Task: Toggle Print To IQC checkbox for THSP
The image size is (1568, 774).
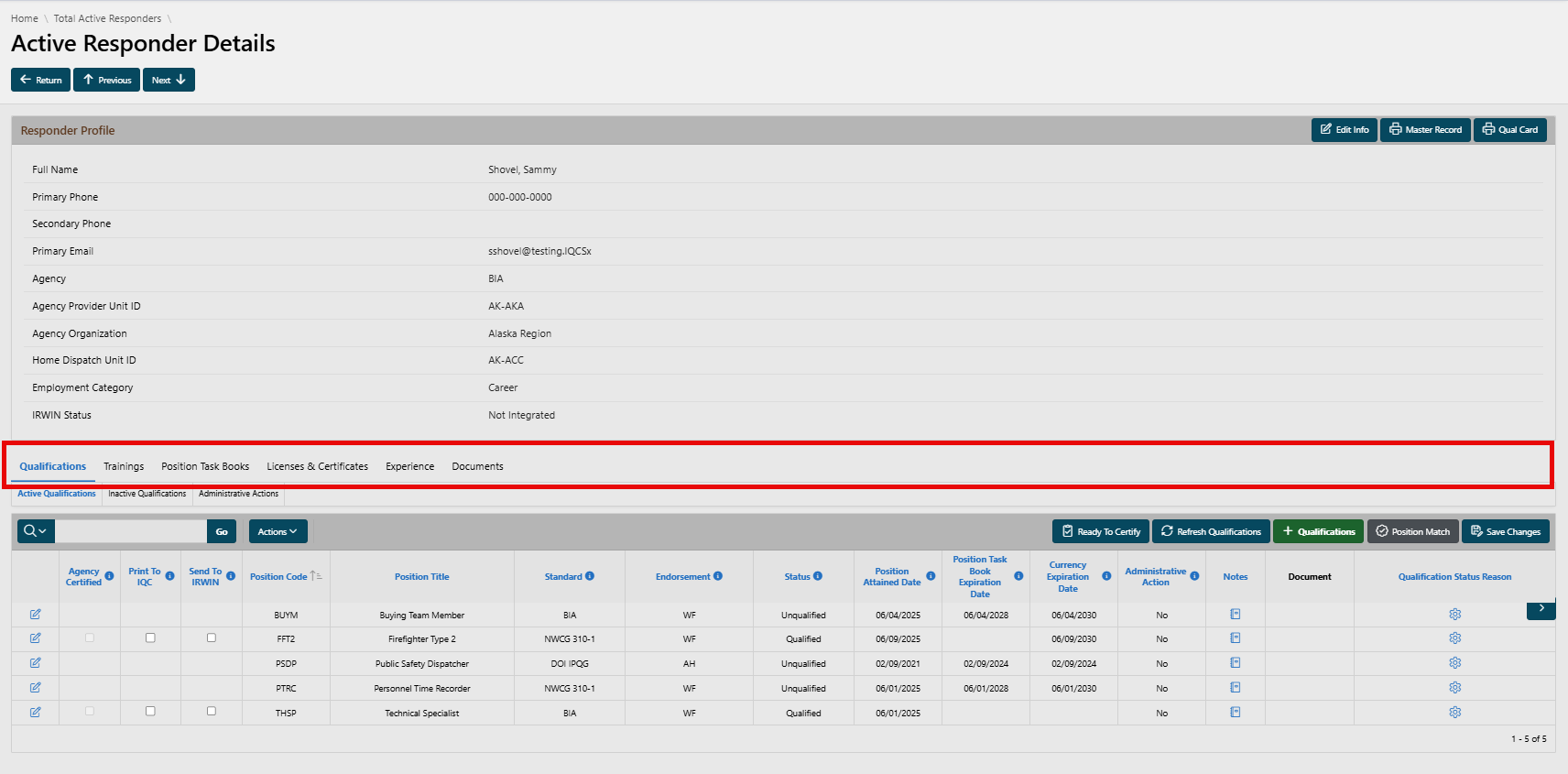Action: (150, 711)
